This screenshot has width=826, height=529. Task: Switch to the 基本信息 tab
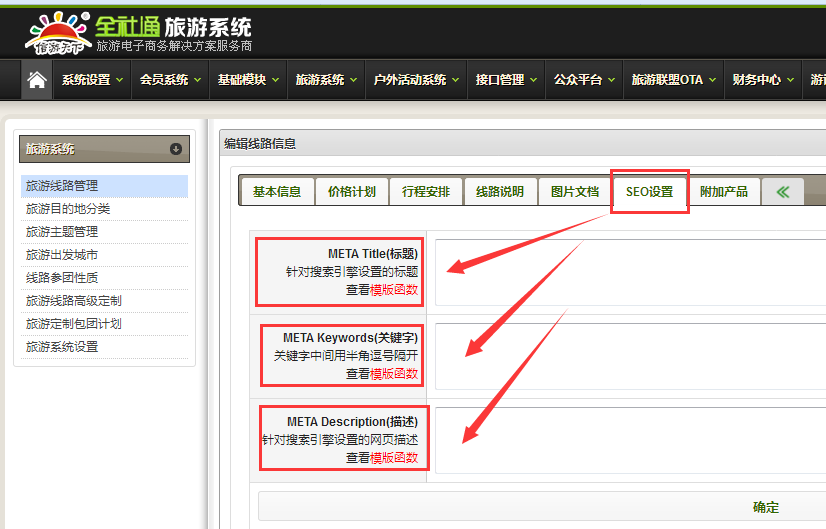click(277, 192)
